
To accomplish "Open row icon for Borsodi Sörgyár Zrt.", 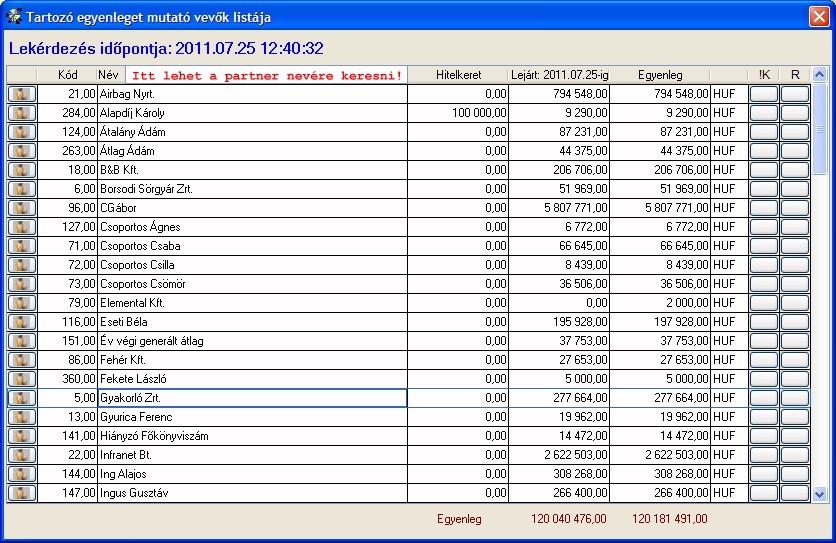I will point(22,189).
